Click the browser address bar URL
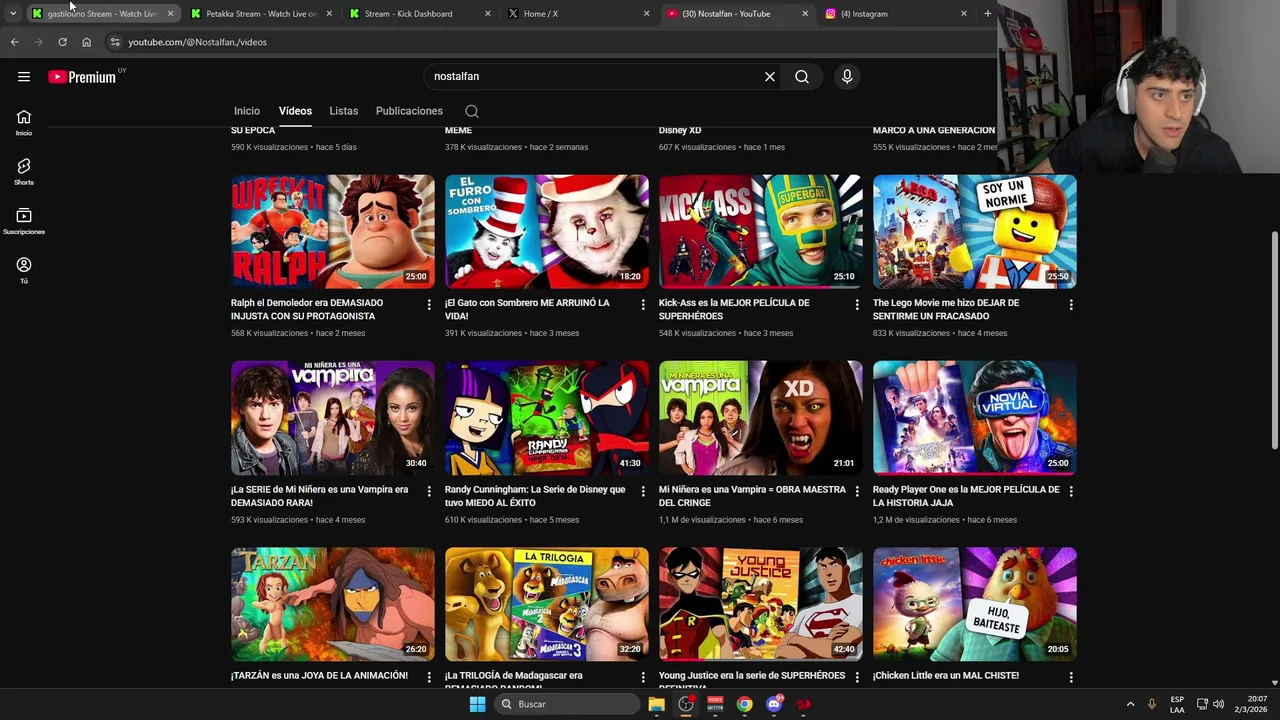Image resolution: width=1280 pixels, height=720 pixels. pos(197,42)
